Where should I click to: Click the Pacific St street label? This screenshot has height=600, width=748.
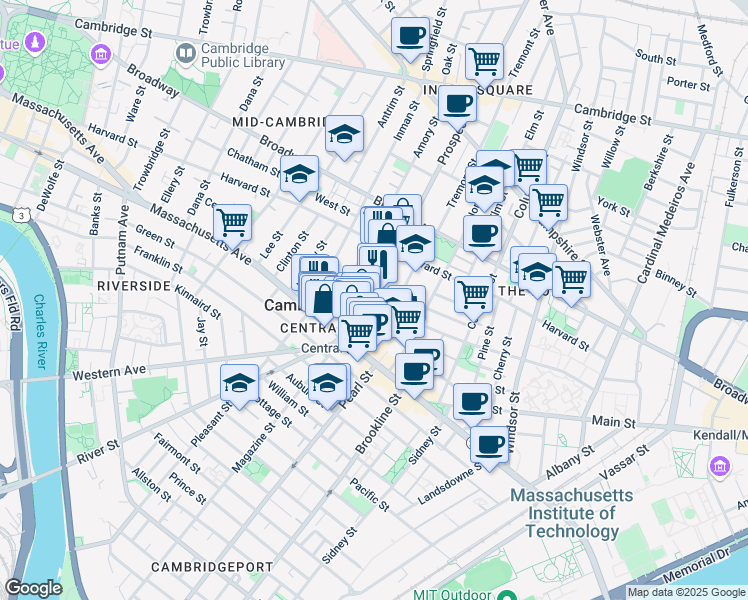click(x=369, y=495)
